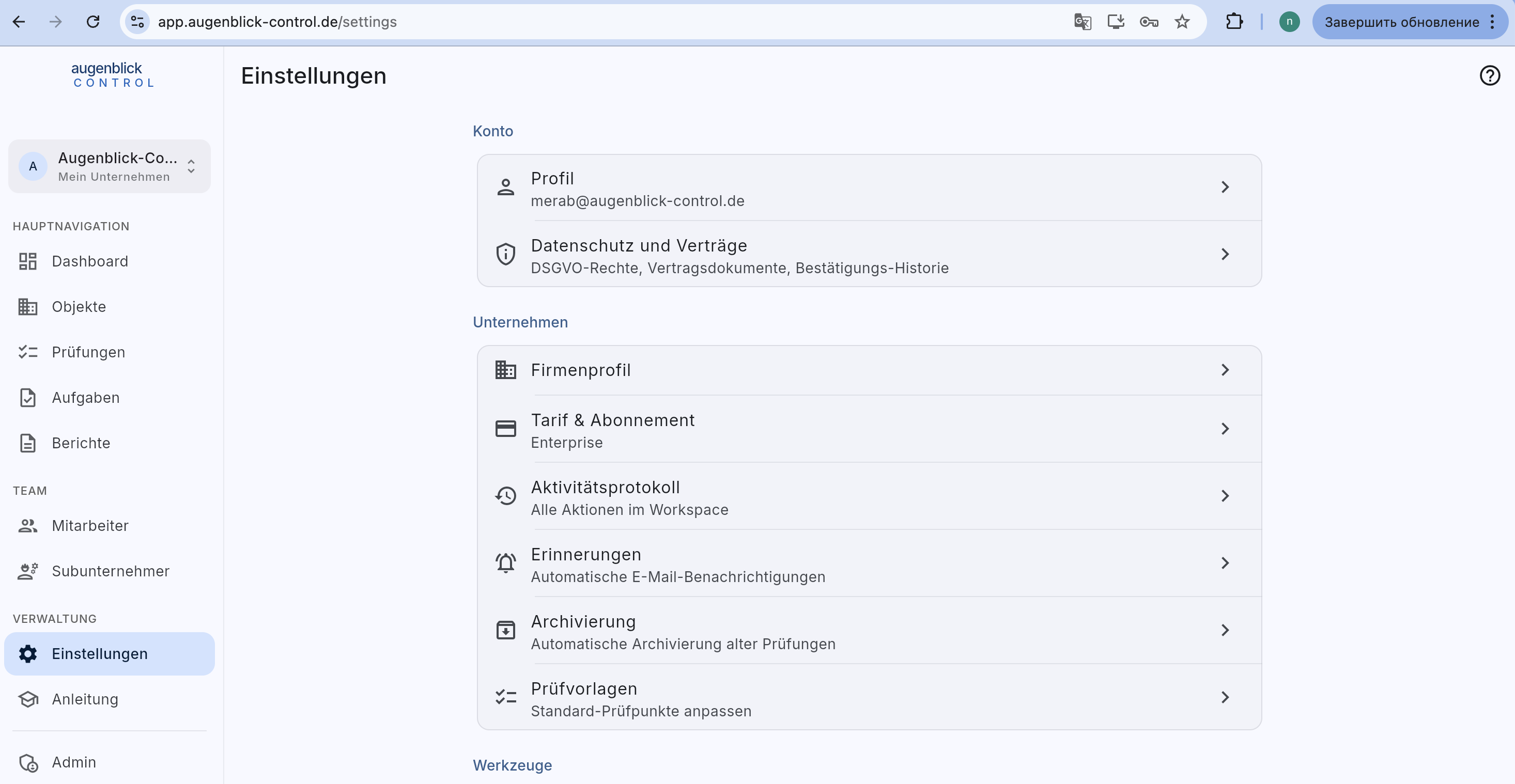This screenshot has width=1515, height=784.
Task: Select the Prüfungen label in the sidebar
Action: tap(88, 352)
